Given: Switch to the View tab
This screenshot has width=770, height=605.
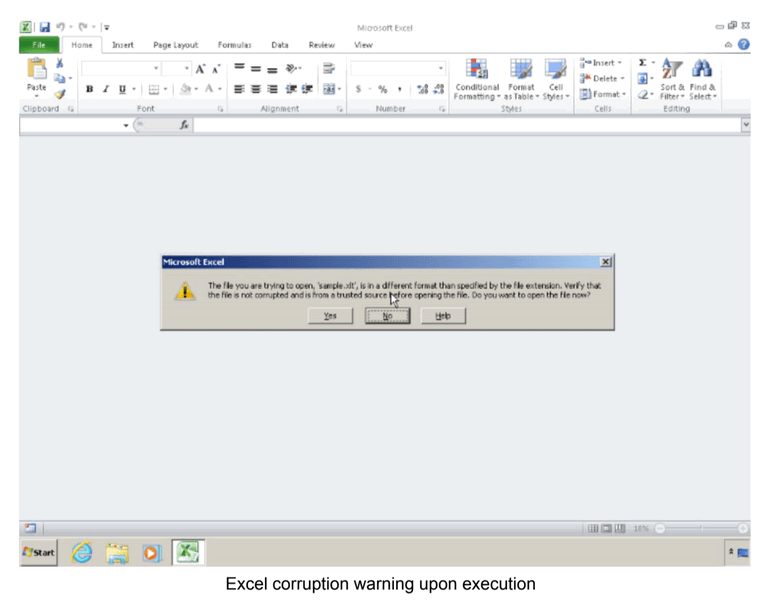Looking at the screenshot, I should pyautogui.click(x=363, y=45).
